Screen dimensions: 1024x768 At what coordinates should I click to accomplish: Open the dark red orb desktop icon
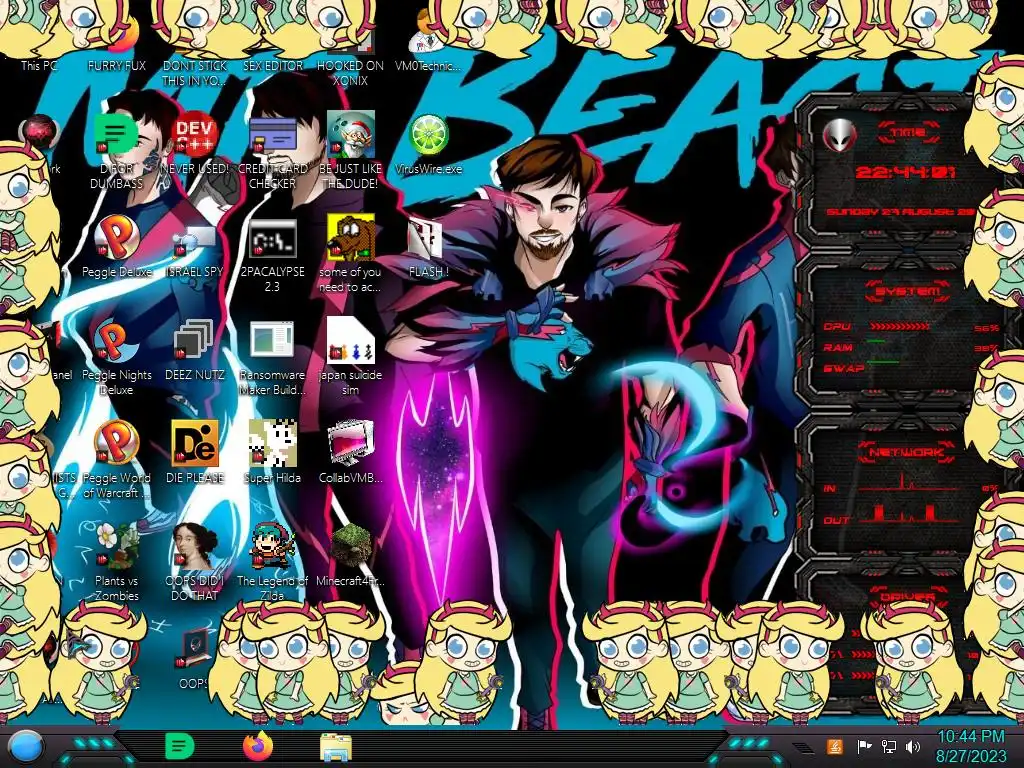pos(39,134)
